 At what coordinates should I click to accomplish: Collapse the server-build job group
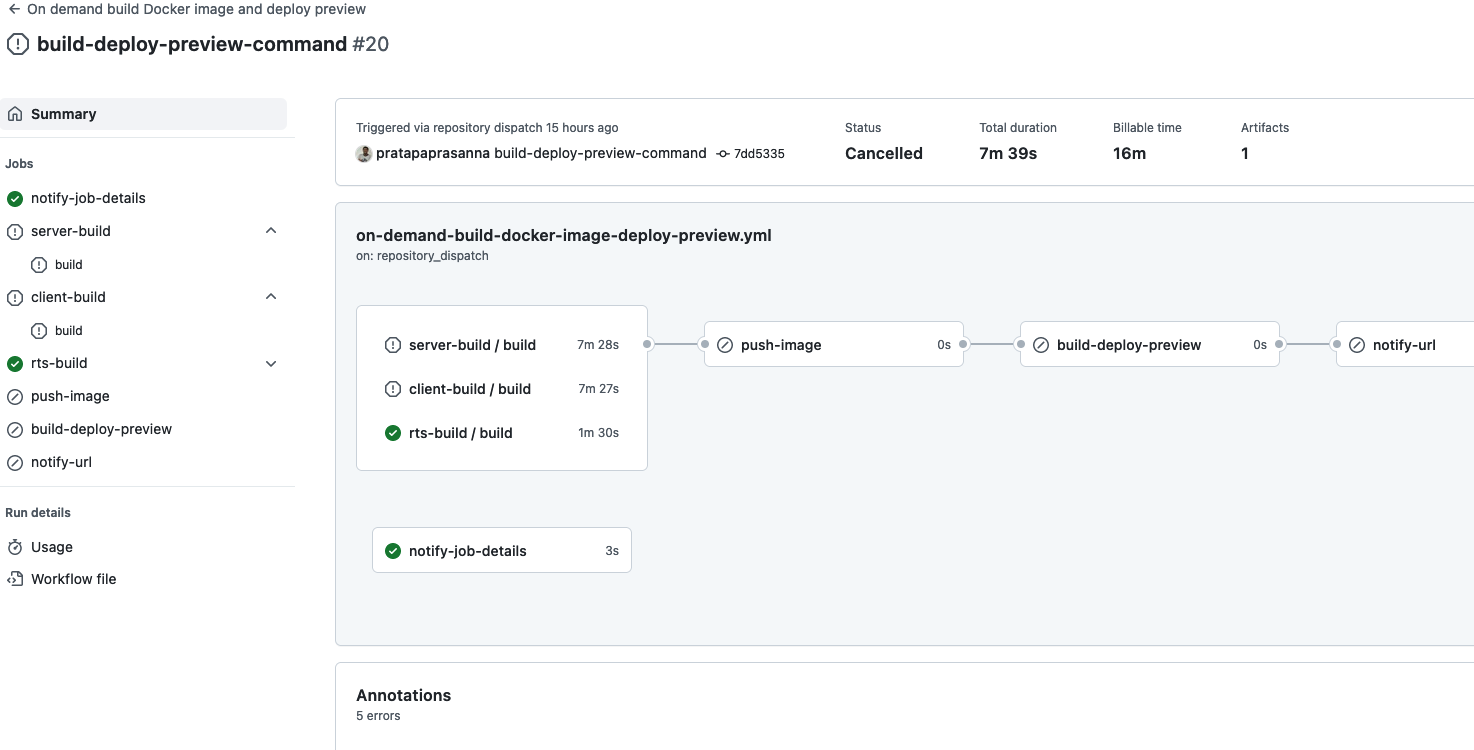[271, 231]
